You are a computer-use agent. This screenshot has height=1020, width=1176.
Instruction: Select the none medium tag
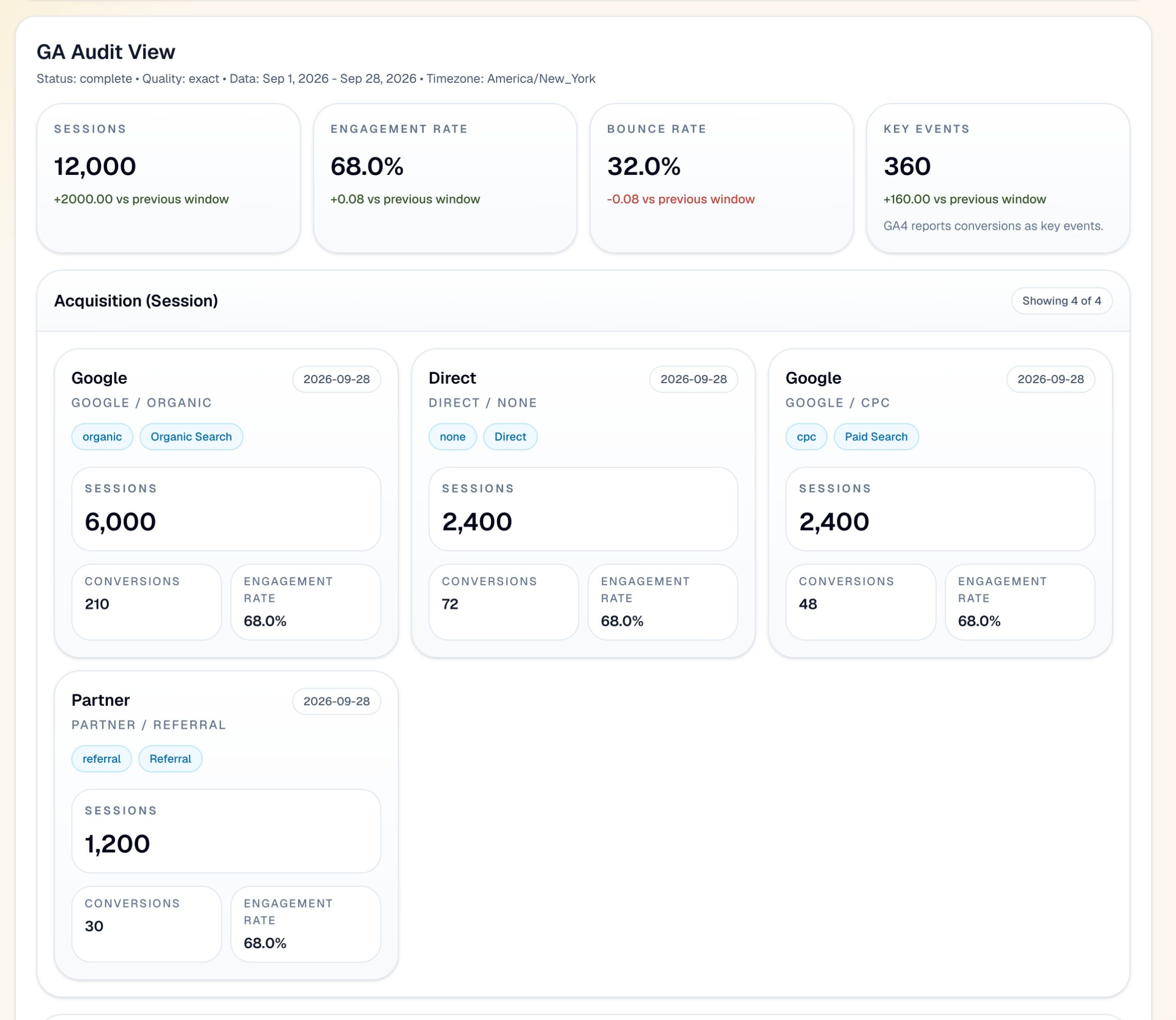pos(452,437)
